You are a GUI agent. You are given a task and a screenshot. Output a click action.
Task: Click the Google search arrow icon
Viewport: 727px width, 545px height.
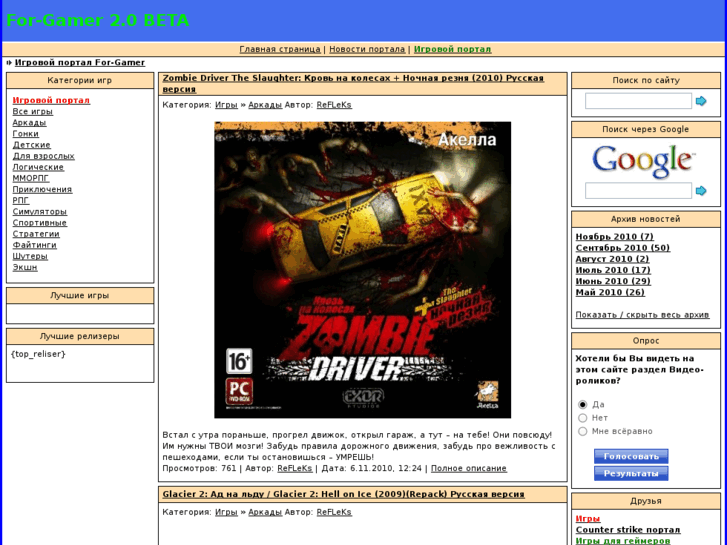701,191
